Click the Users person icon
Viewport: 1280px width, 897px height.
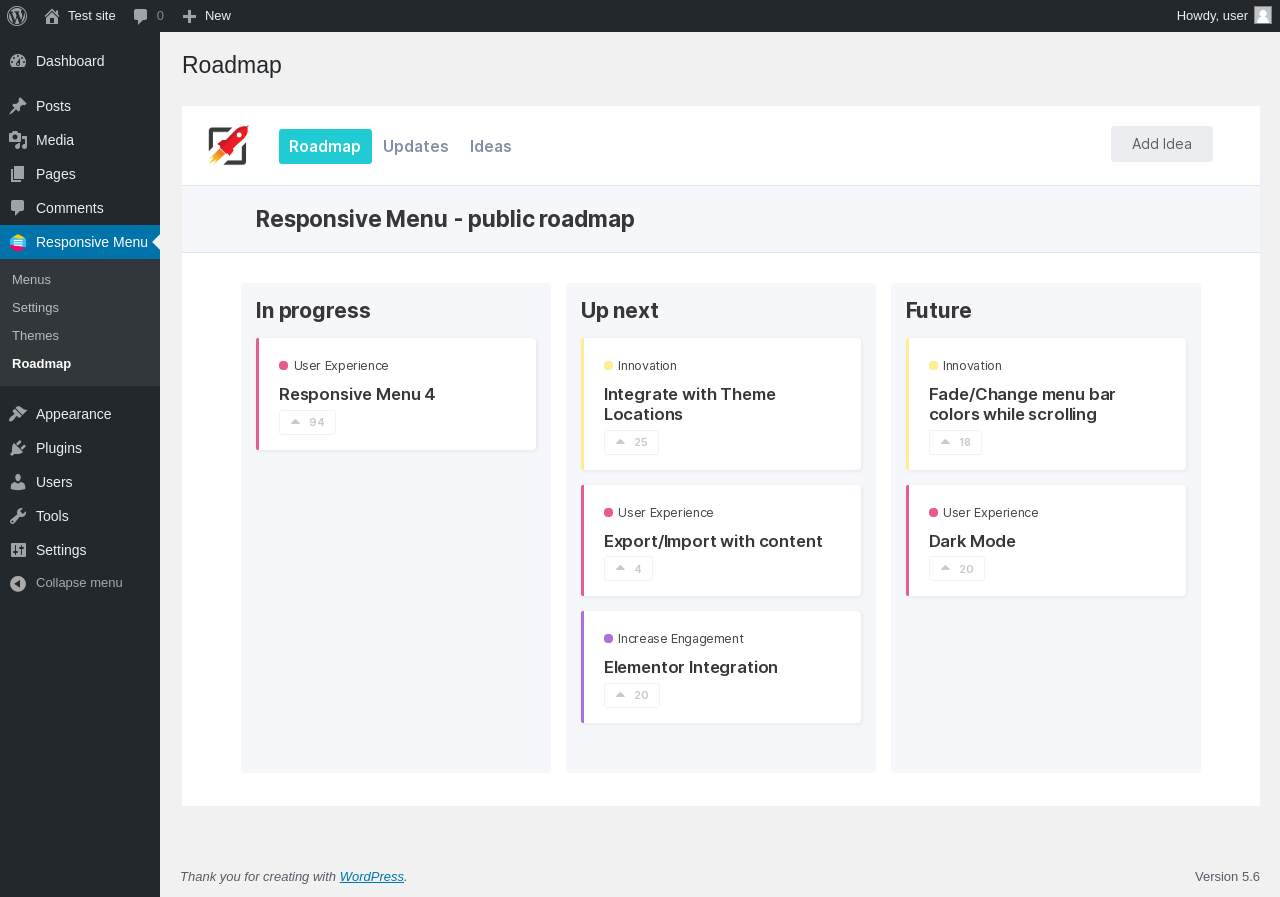[18, 482]
